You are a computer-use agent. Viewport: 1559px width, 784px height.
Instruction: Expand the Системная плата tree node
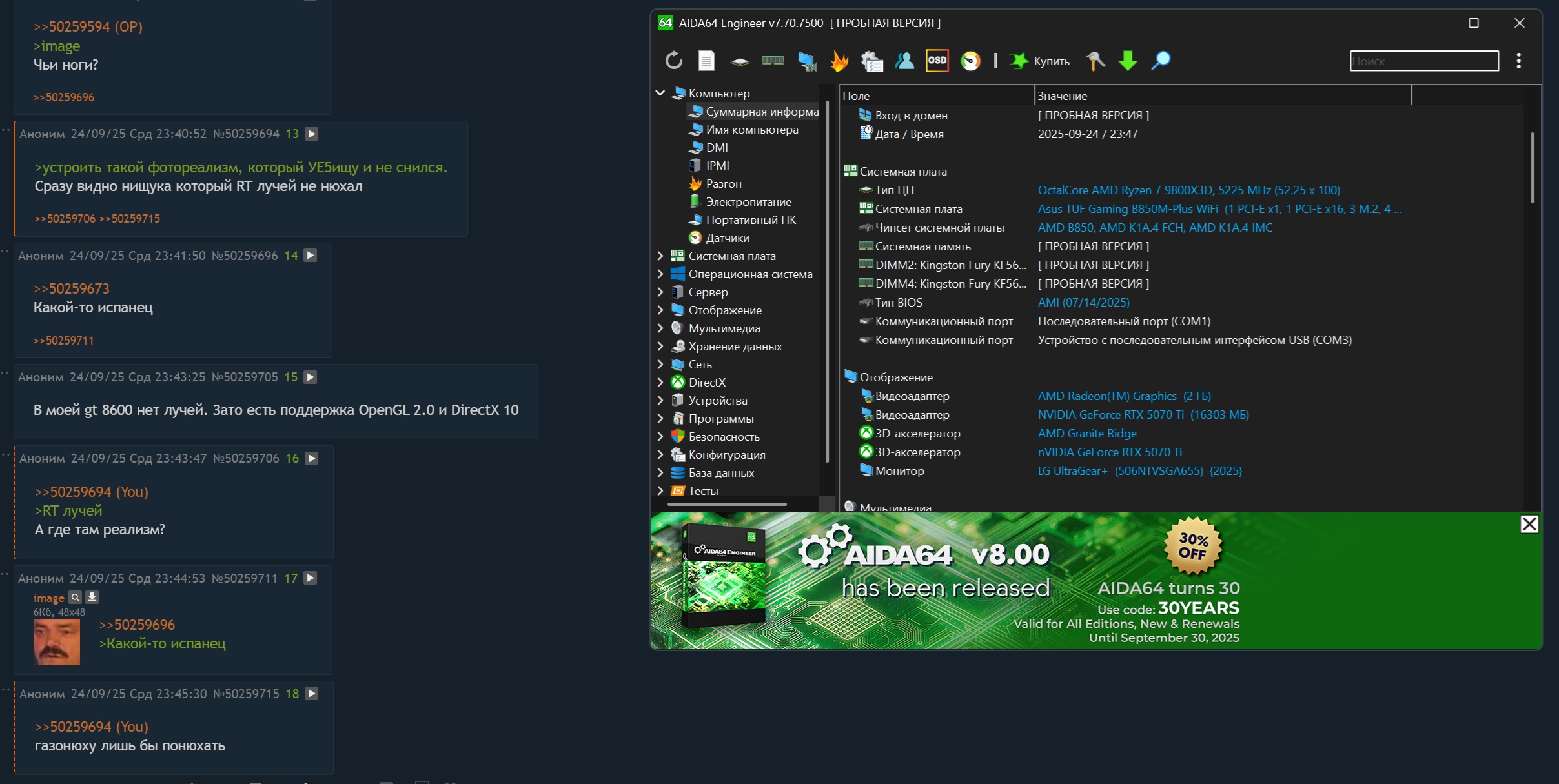click(x=660, y=256)
